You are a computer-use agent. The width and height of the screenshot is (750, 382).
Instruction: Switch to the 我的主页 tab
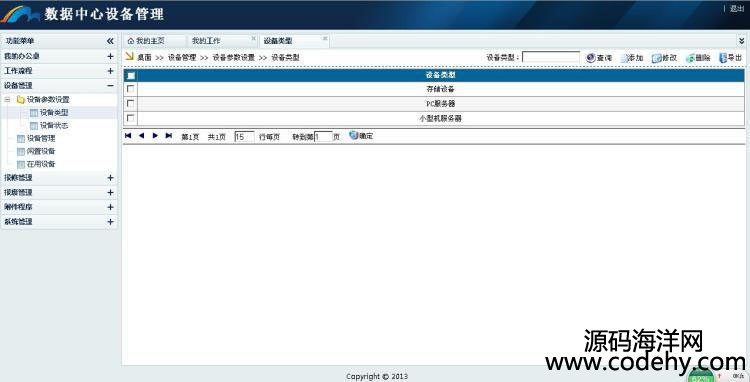pos(154,41)
